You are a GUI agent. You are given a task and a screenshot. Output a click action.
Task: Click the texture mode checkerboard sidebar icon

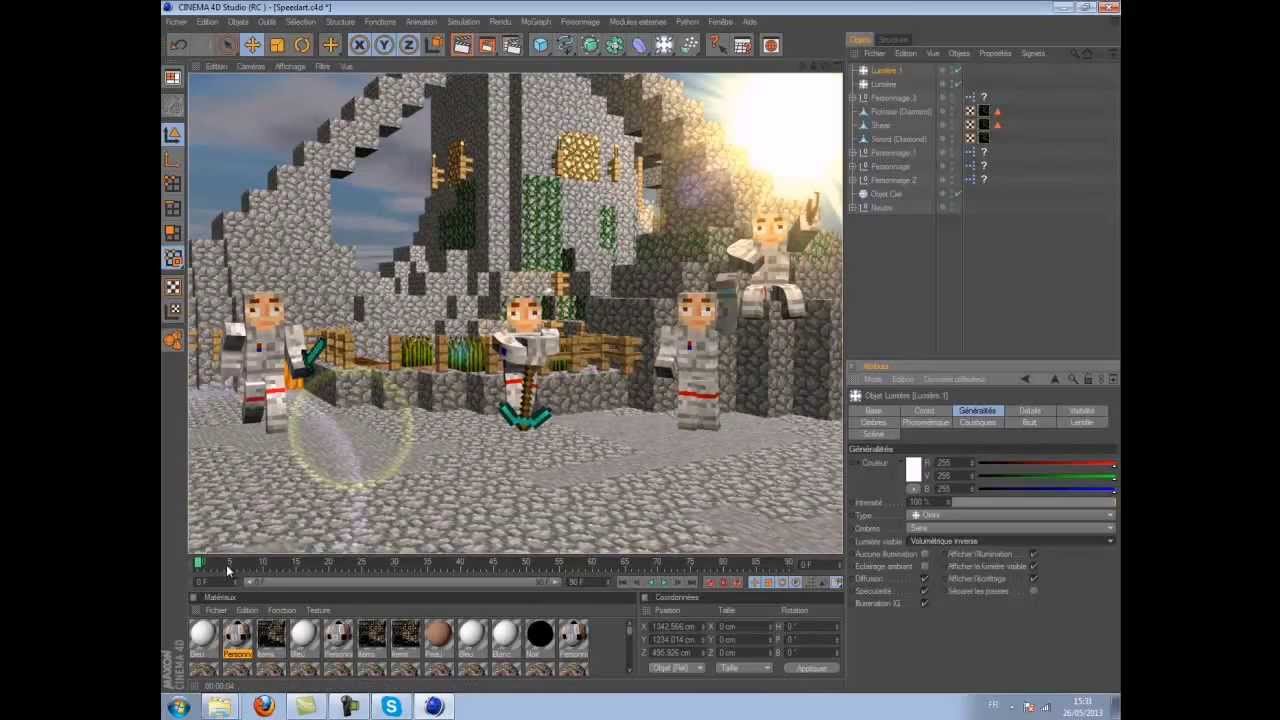(173, 286)
